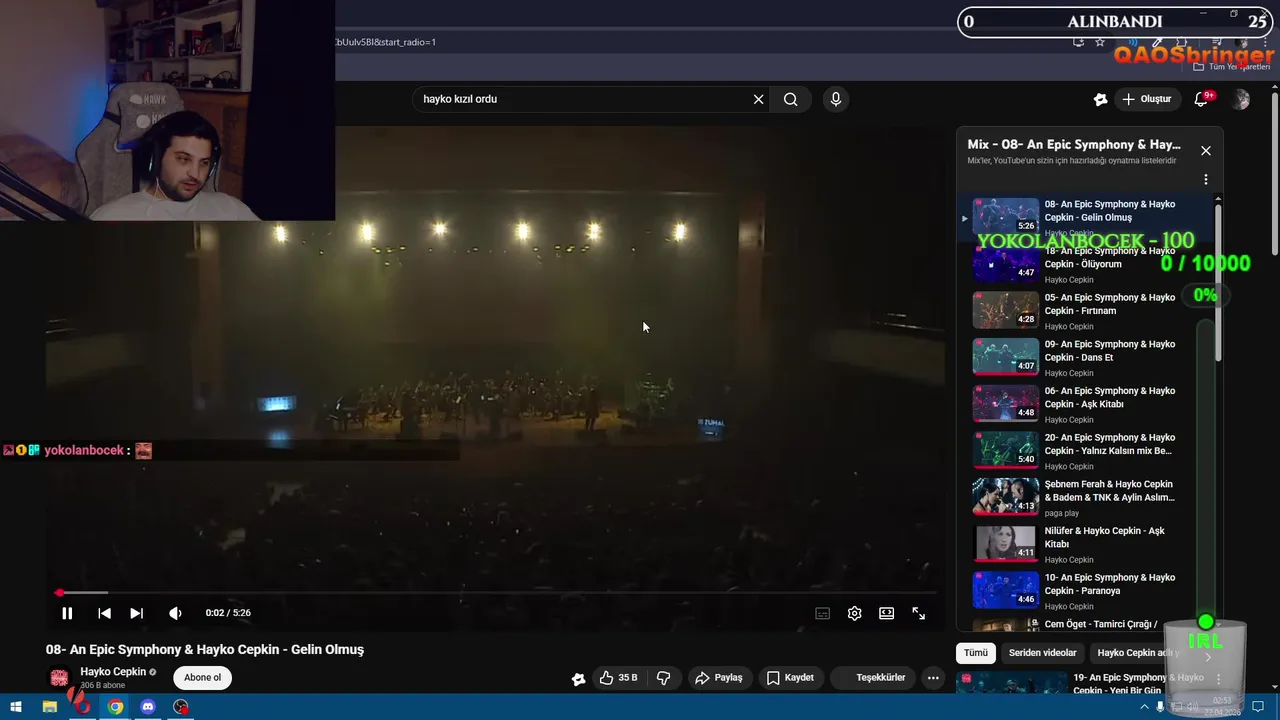This screenshot has width=1280, height=720.
Task: Subscribe with the 'Abone ol' button
Action: pyautogui.click(x=202, y=677)
